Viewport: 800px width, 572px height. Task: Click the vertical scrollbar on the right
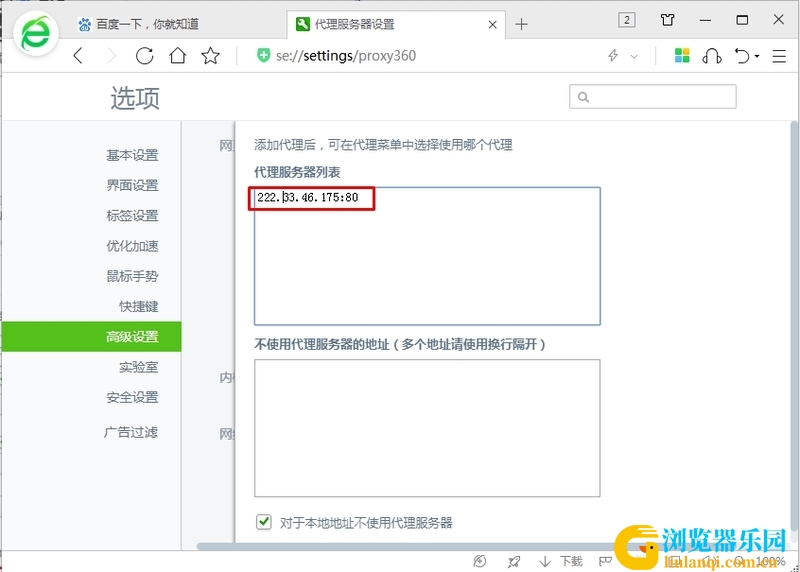793,327
